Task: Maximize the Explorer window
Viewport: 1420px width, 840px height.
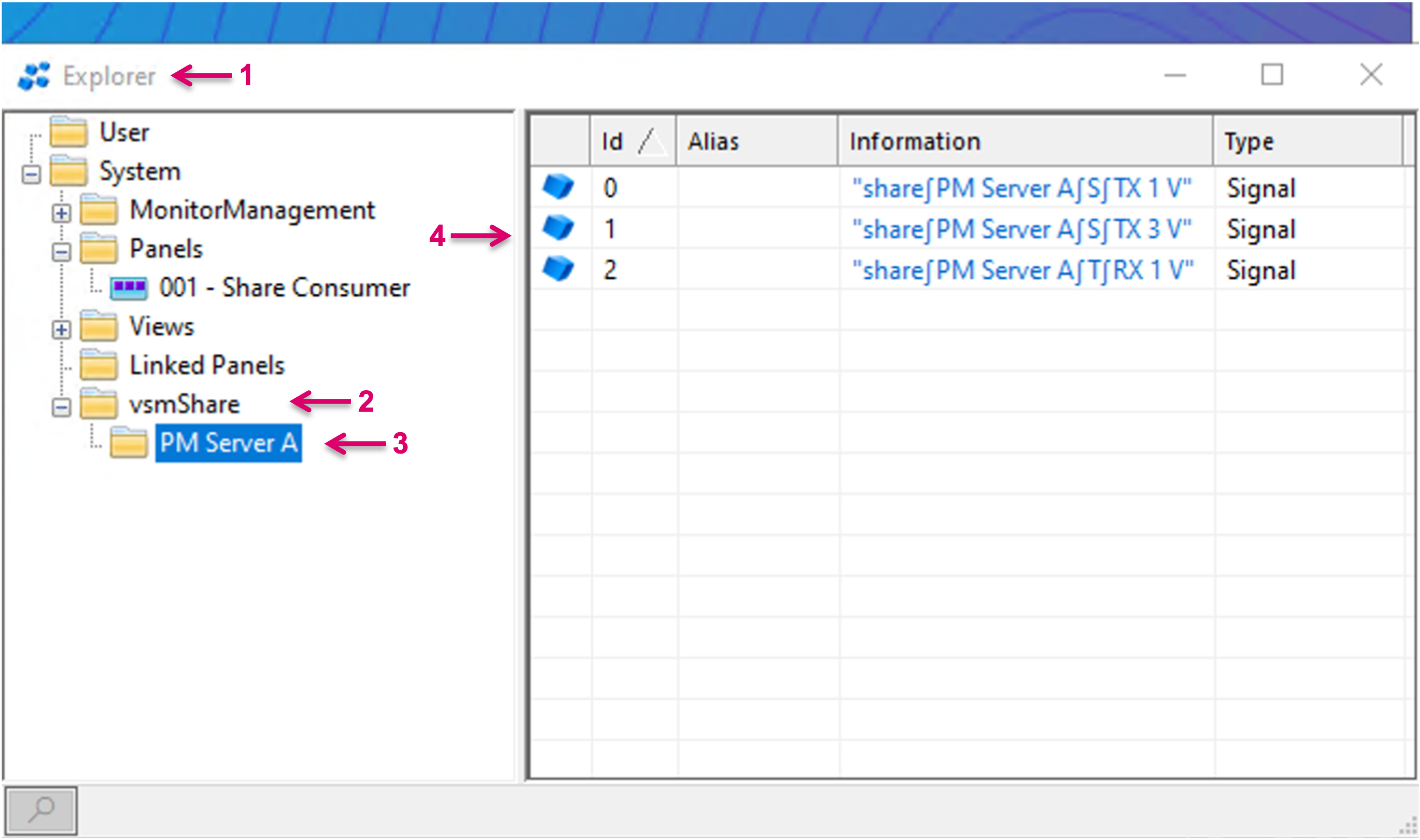Action: (x=1272, y=75)
